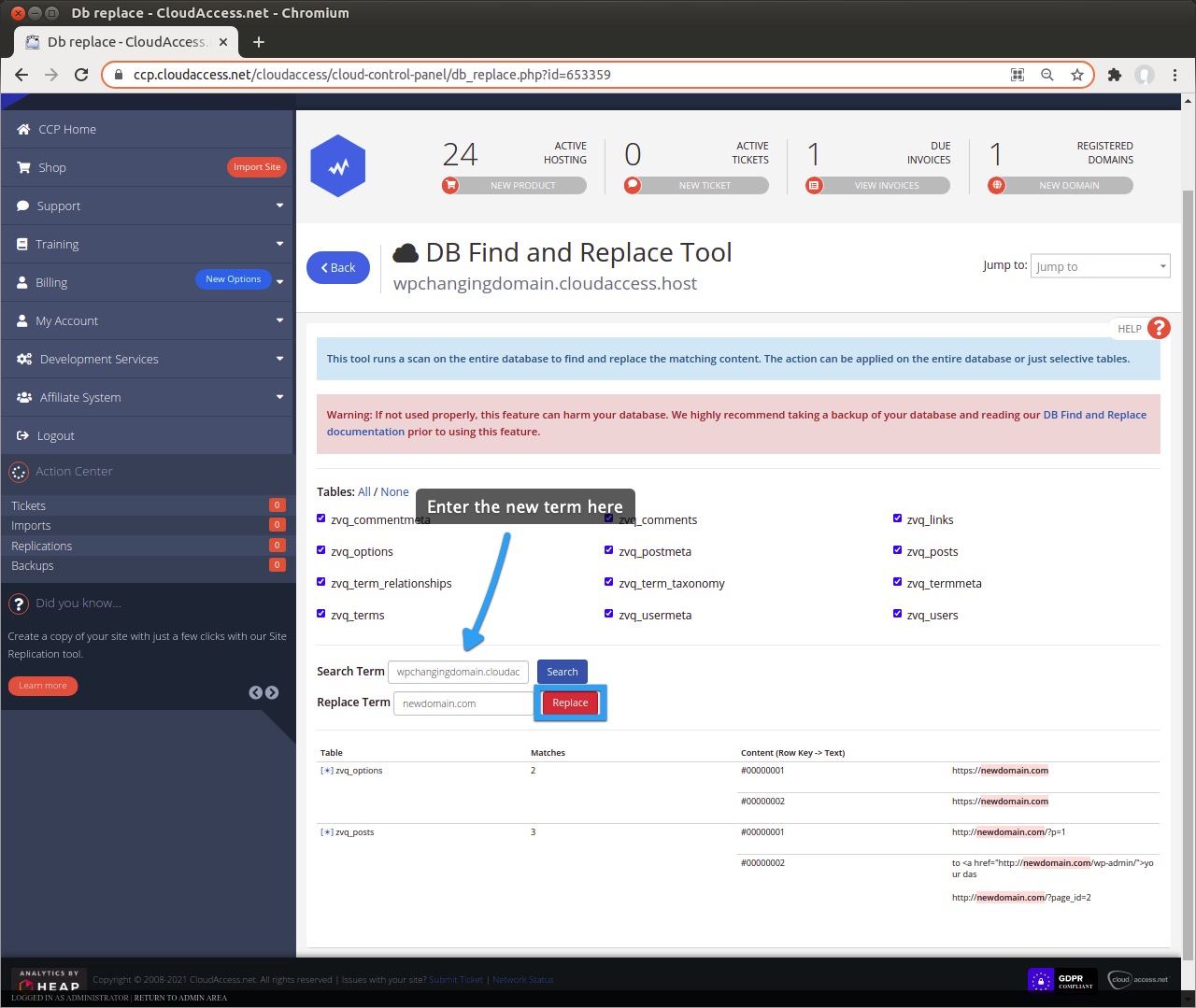
Task: Expand the zvq_posts result row toggle
Action: point(327,832)
